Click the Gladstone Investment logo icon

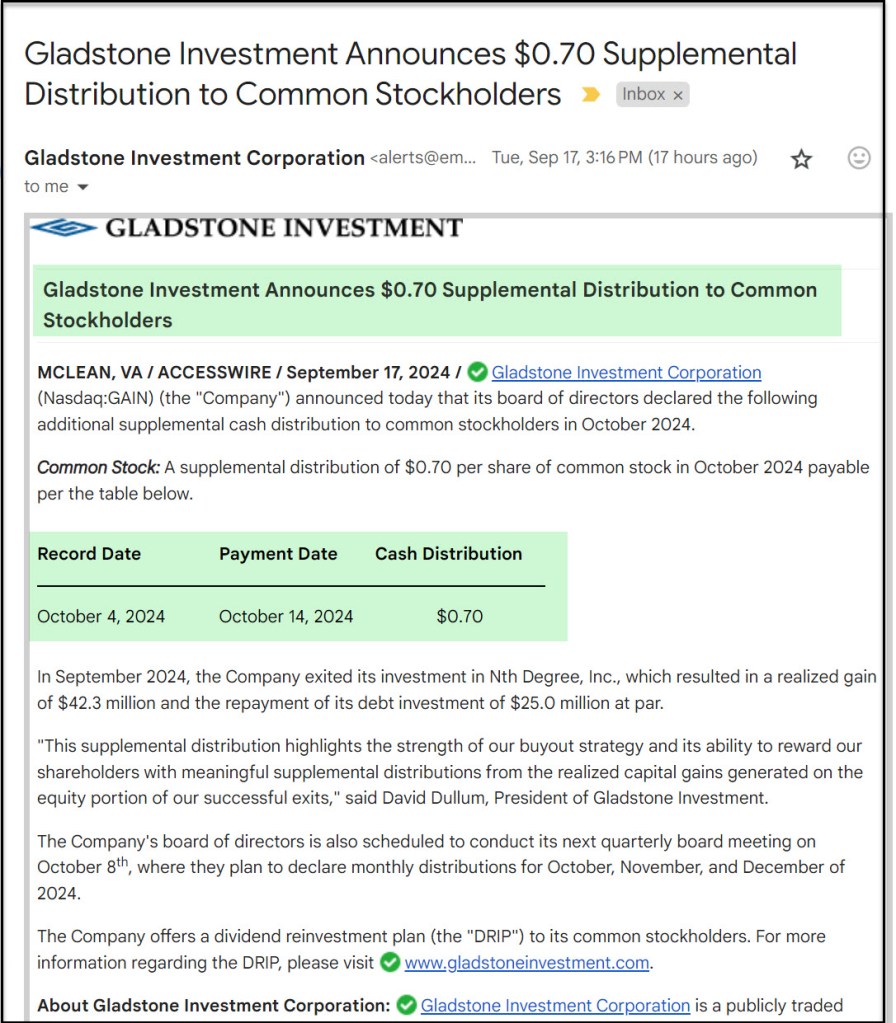click(62, 228)
